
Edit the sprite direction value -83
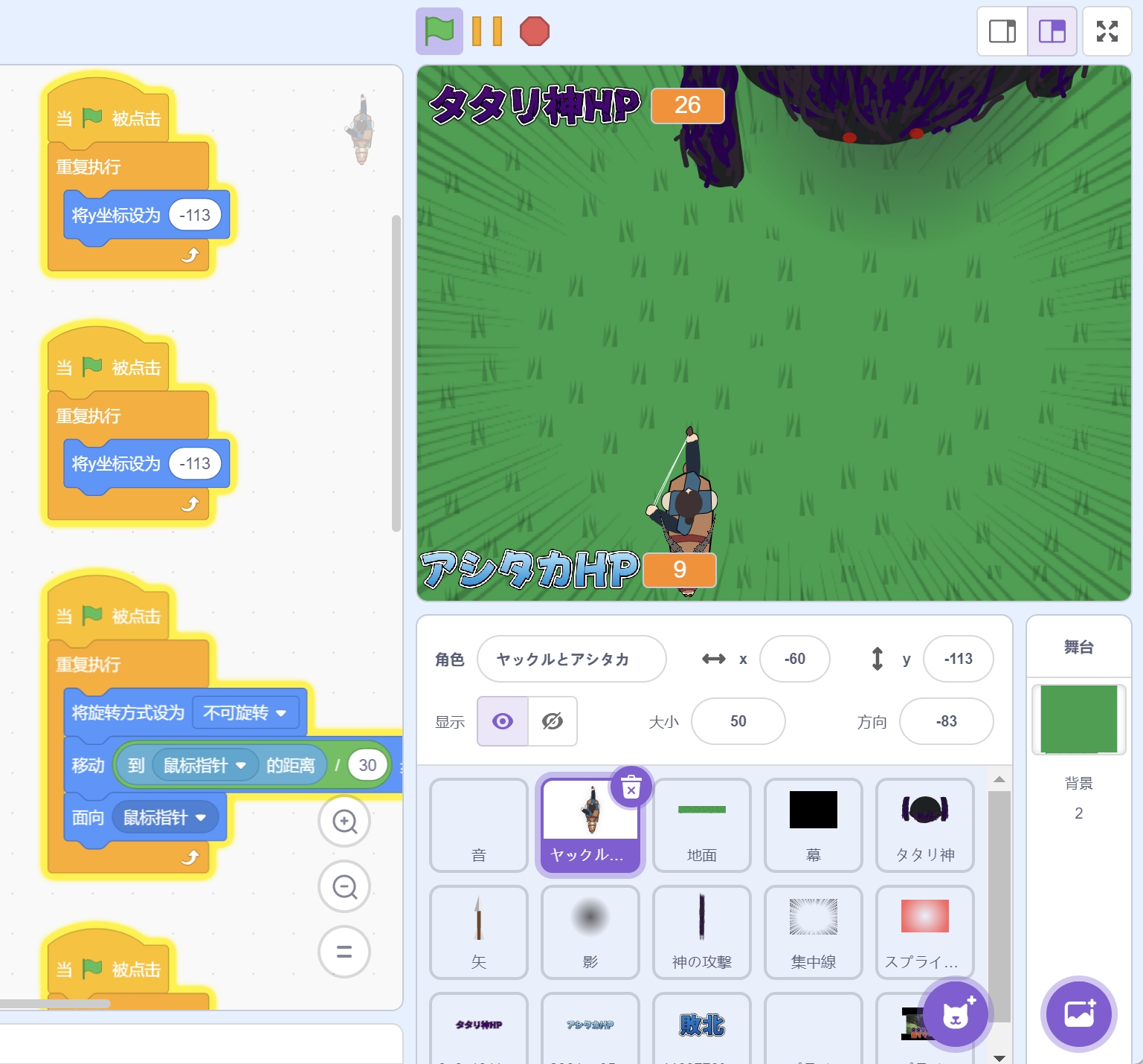point(946,721)
